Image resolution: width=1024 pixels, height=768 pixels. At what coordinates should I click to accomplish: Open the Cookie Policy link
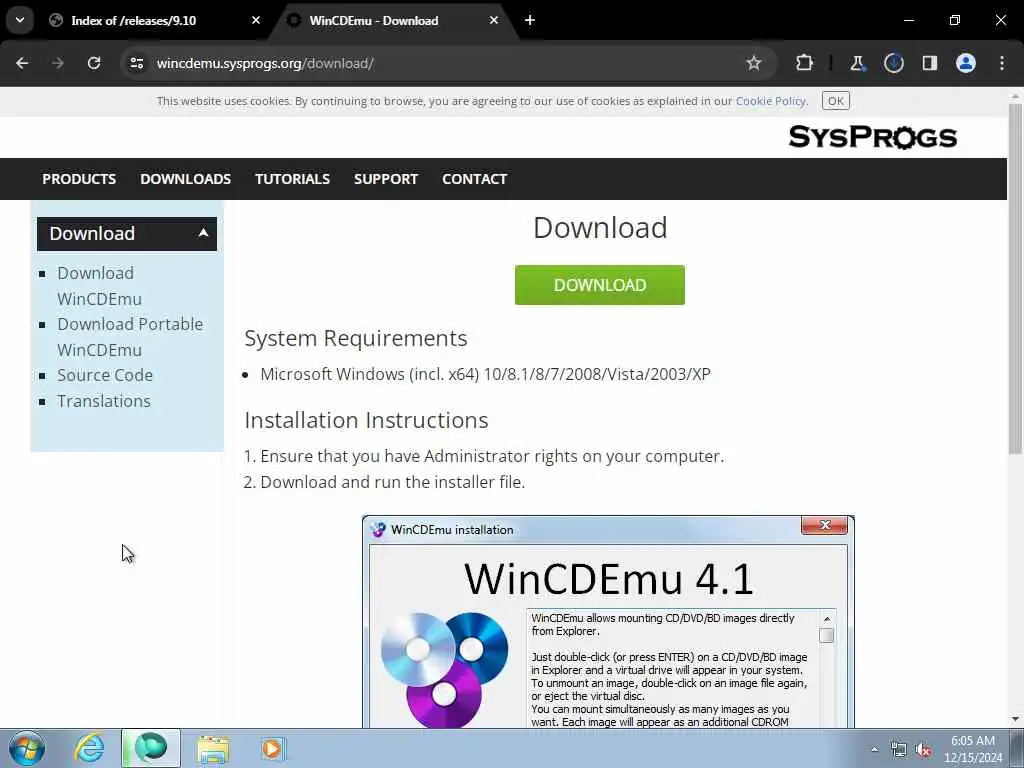tap(771, 101)
